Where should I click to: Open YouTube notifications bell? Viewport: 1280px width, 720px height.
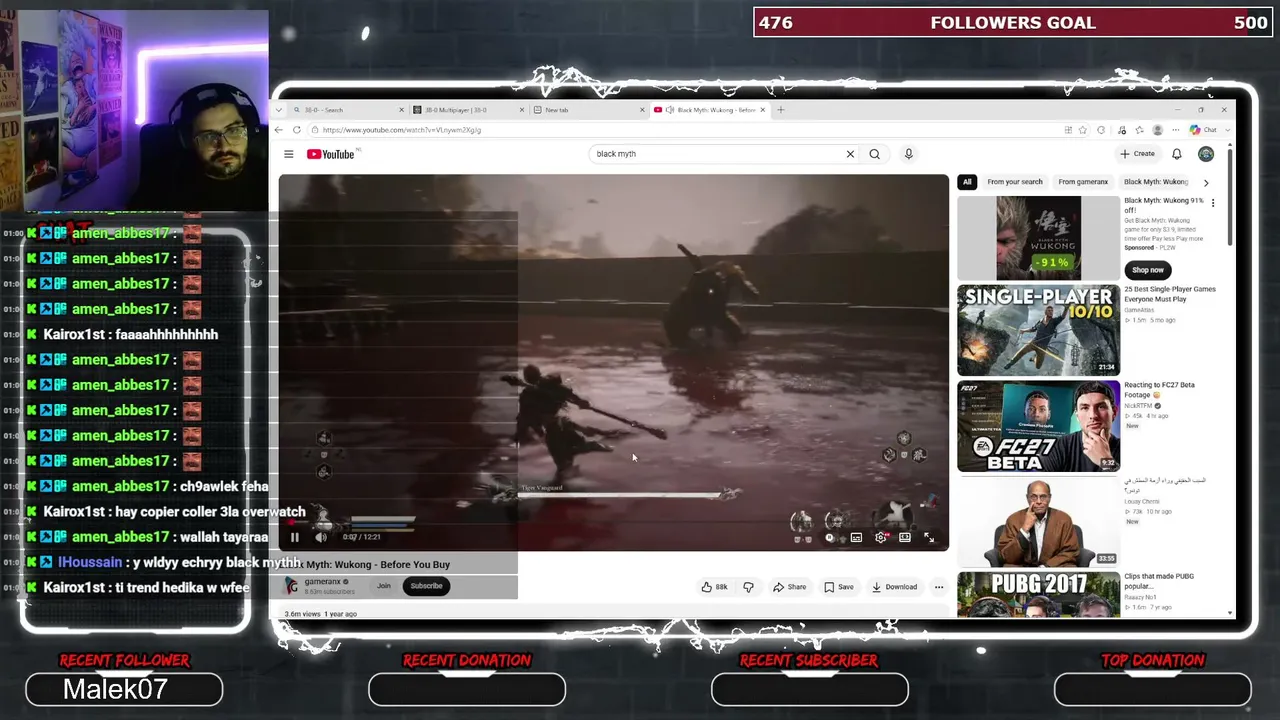tap(1177, 154)
